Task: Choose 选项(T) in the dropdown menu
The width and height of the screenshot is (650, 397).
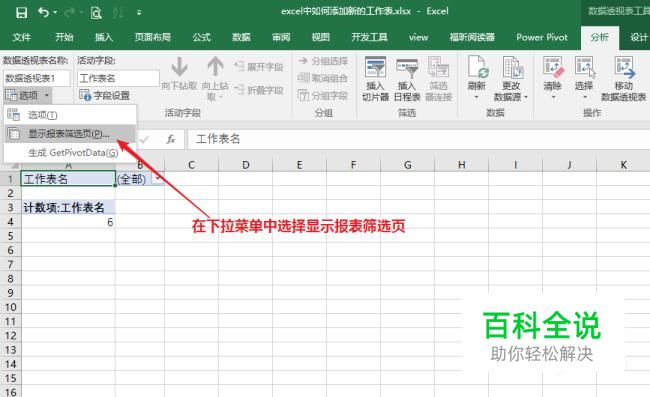Action: [x=70, y=115]
